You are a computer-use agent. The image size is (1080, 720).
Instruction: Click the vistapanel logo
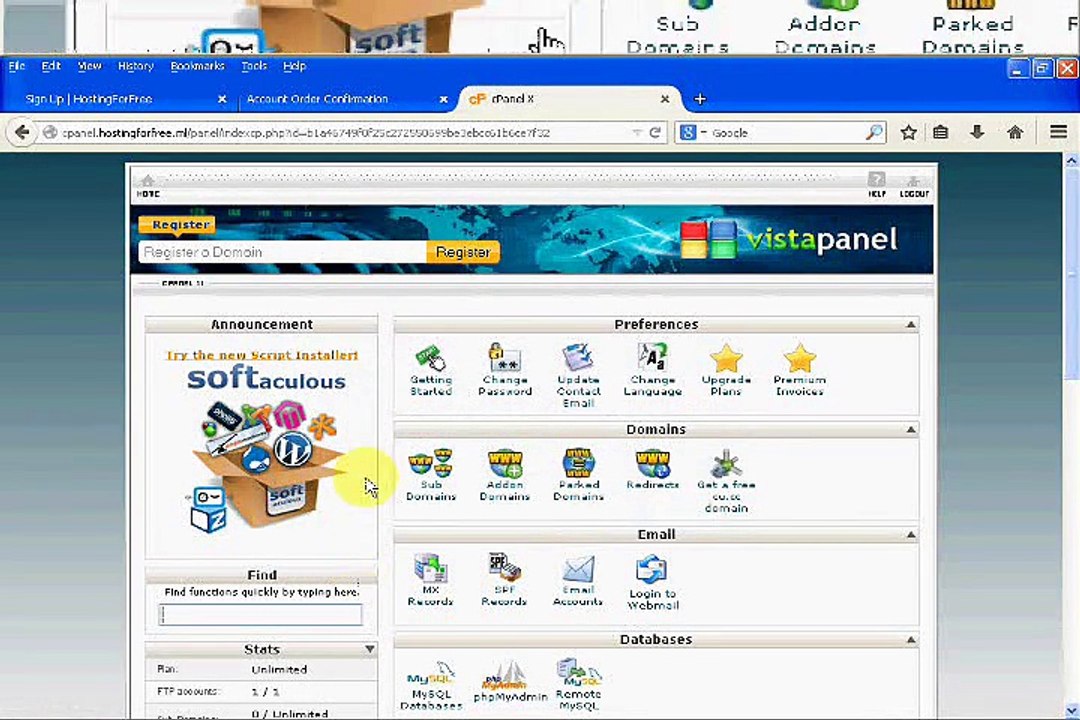pyautogui.click(x=789, y=239)
